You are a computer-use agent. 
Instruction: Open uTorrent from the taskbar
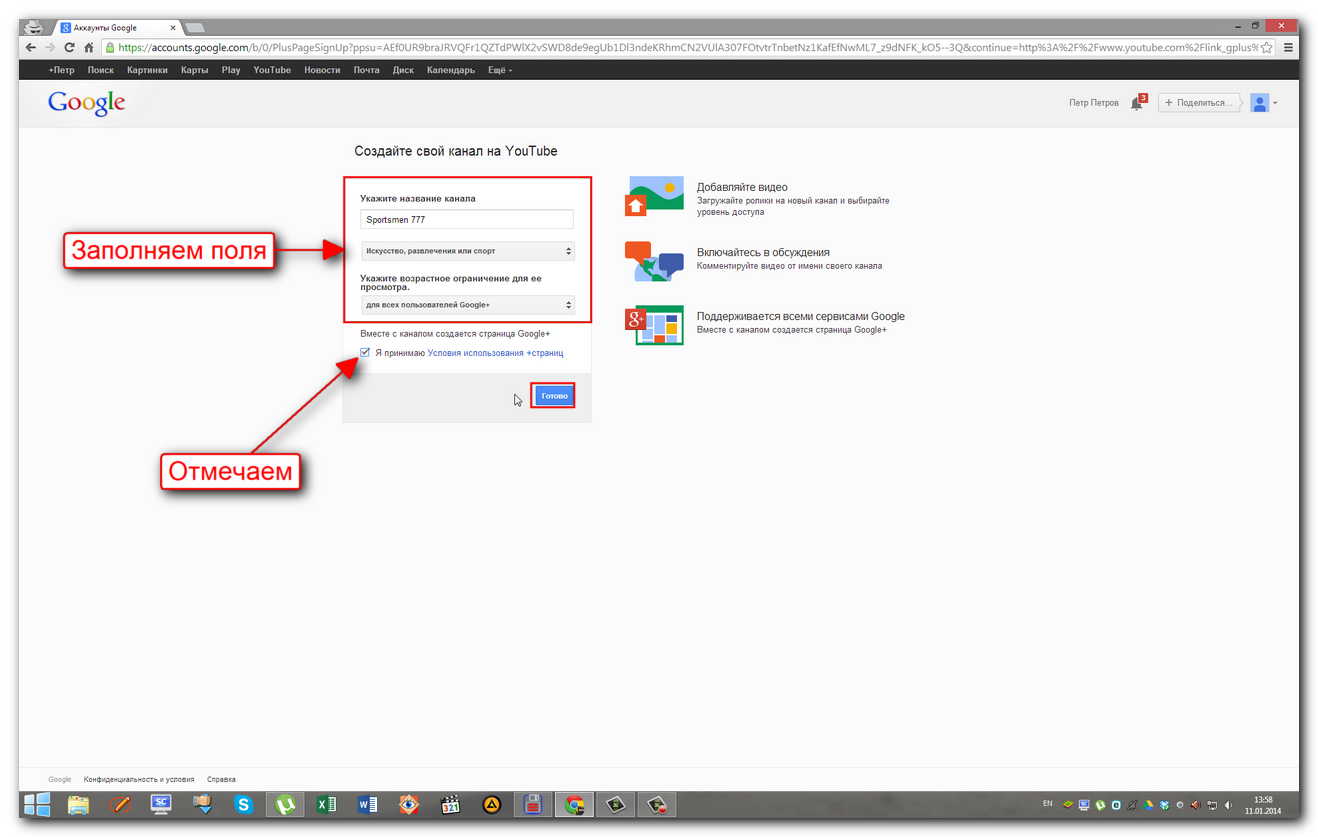point(285,804)
